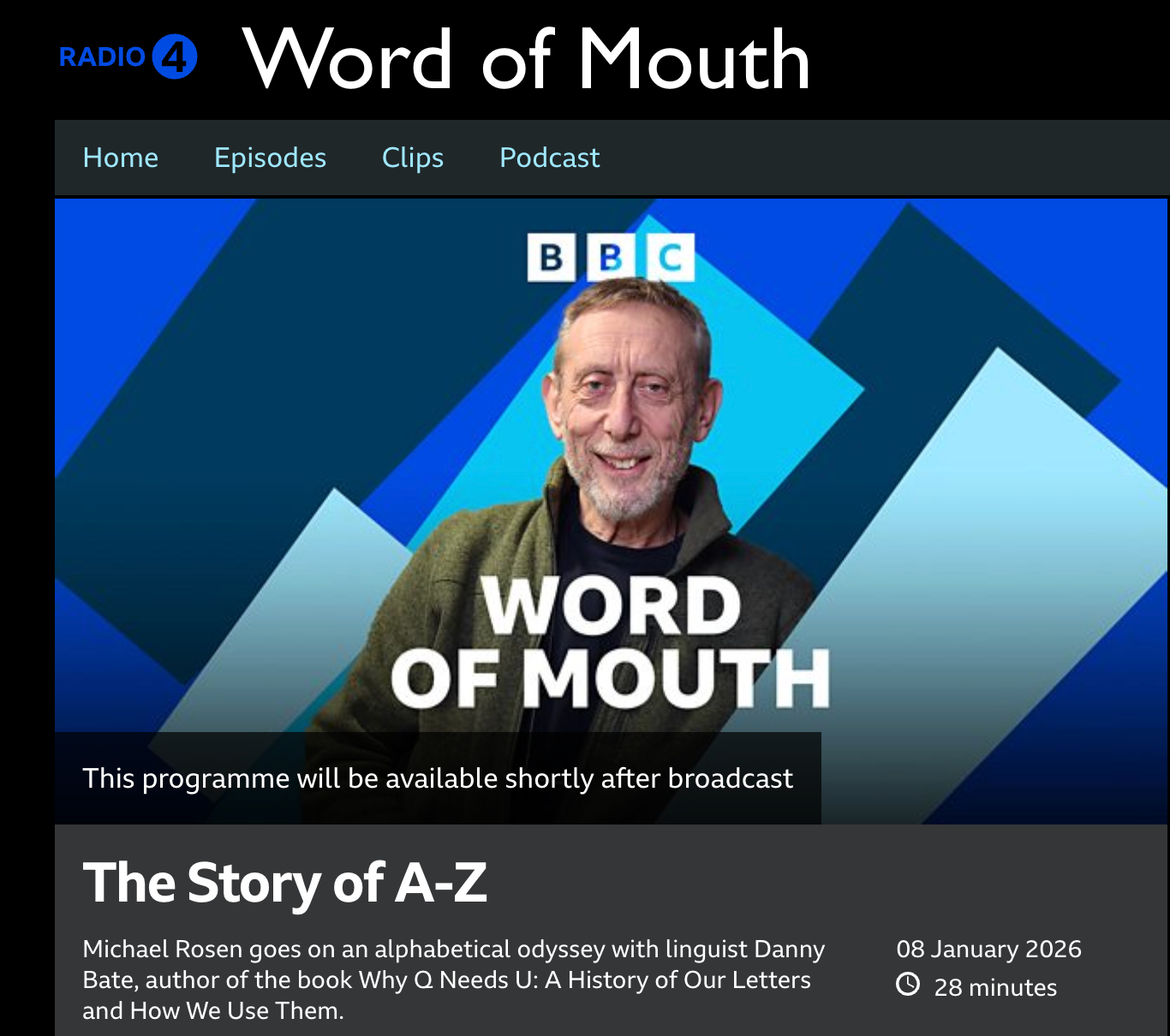Click the 28 minutes duration label
The width and height of the screenshot is (1170, 1036).
click(x=995, y=987)
